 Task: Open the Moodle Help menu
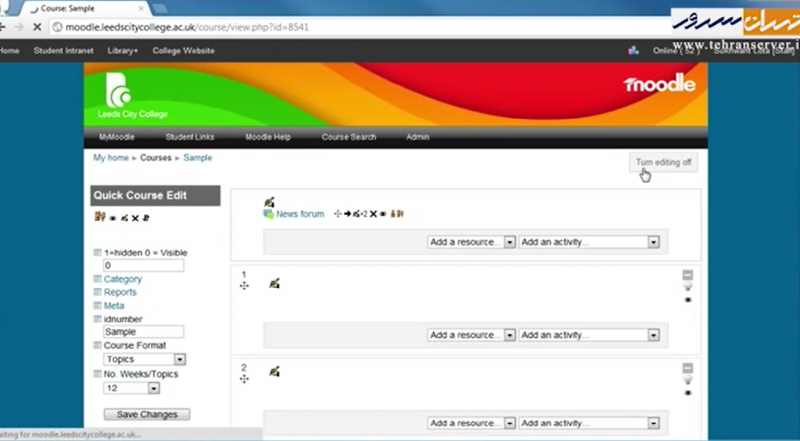click(268, 137)
